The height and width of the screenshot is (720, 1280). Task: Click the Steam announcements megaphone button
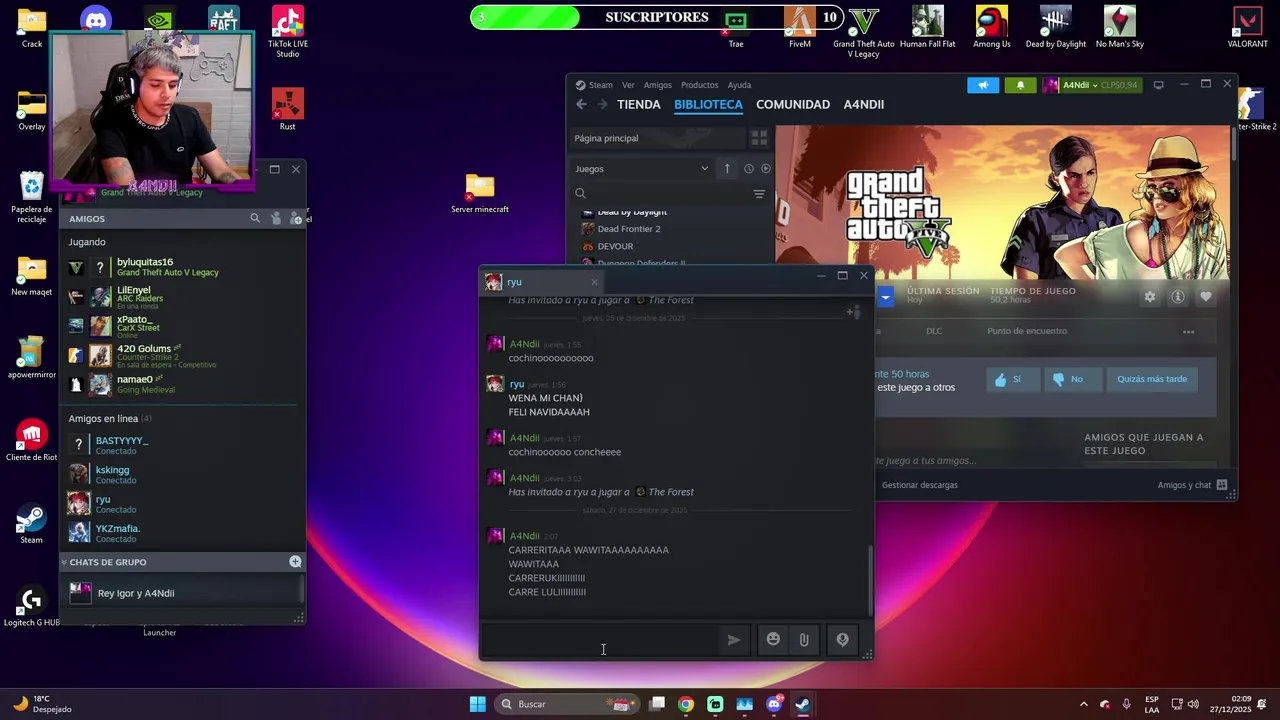(x=983, y=85)
